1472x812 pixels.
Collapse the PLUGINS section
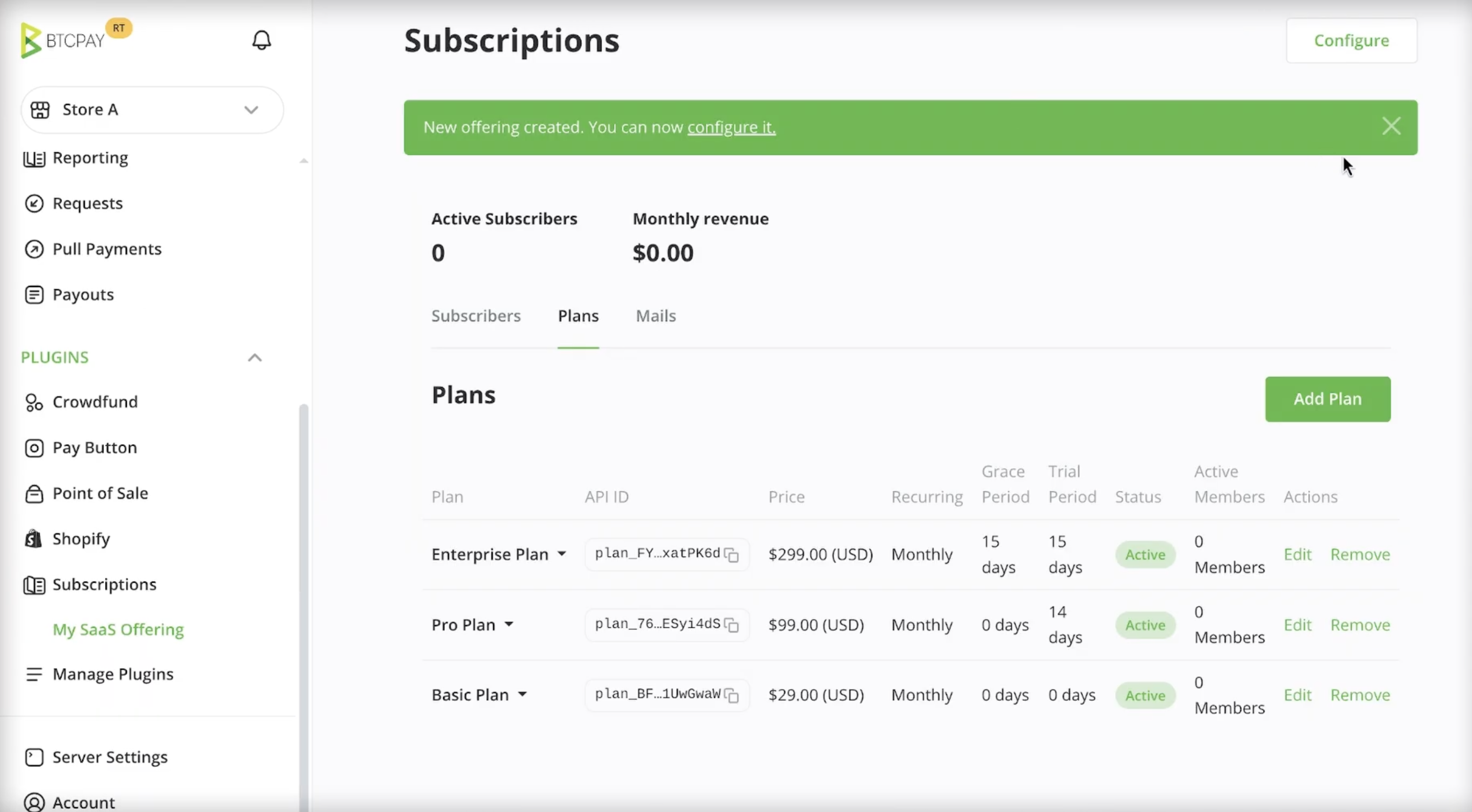pyautogui.click(x=255, y=357)
